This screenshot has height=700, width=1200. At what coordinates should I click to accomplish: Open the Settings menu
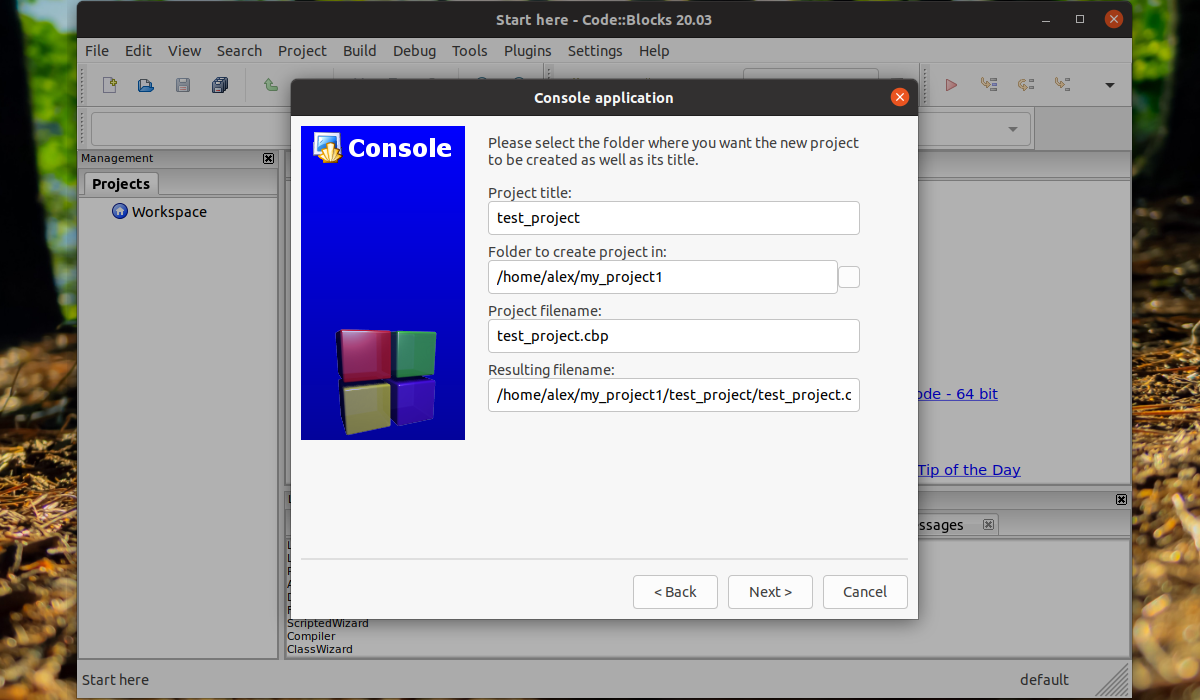(x=595, y=50)
